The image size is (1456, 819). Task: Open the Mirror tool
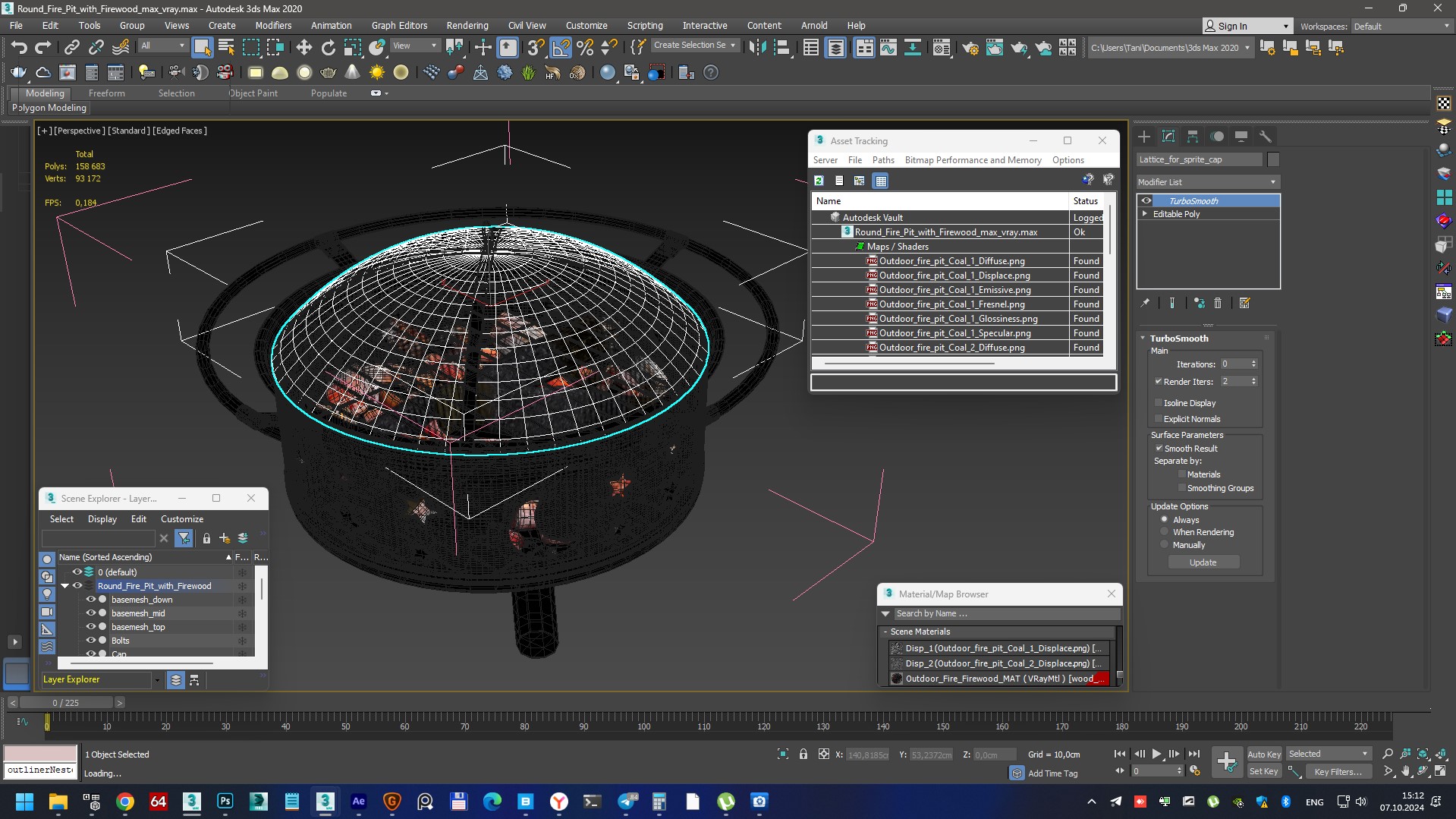point(756,48)
